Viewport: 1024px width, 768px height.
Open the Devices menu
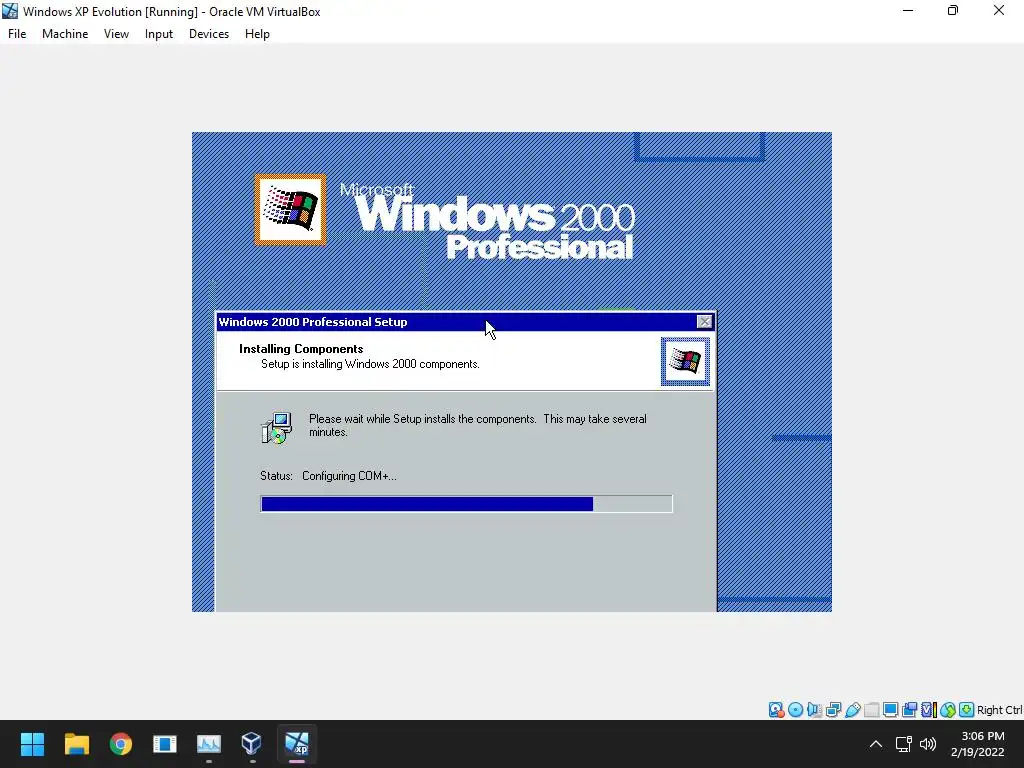click(x=209, y=34)
